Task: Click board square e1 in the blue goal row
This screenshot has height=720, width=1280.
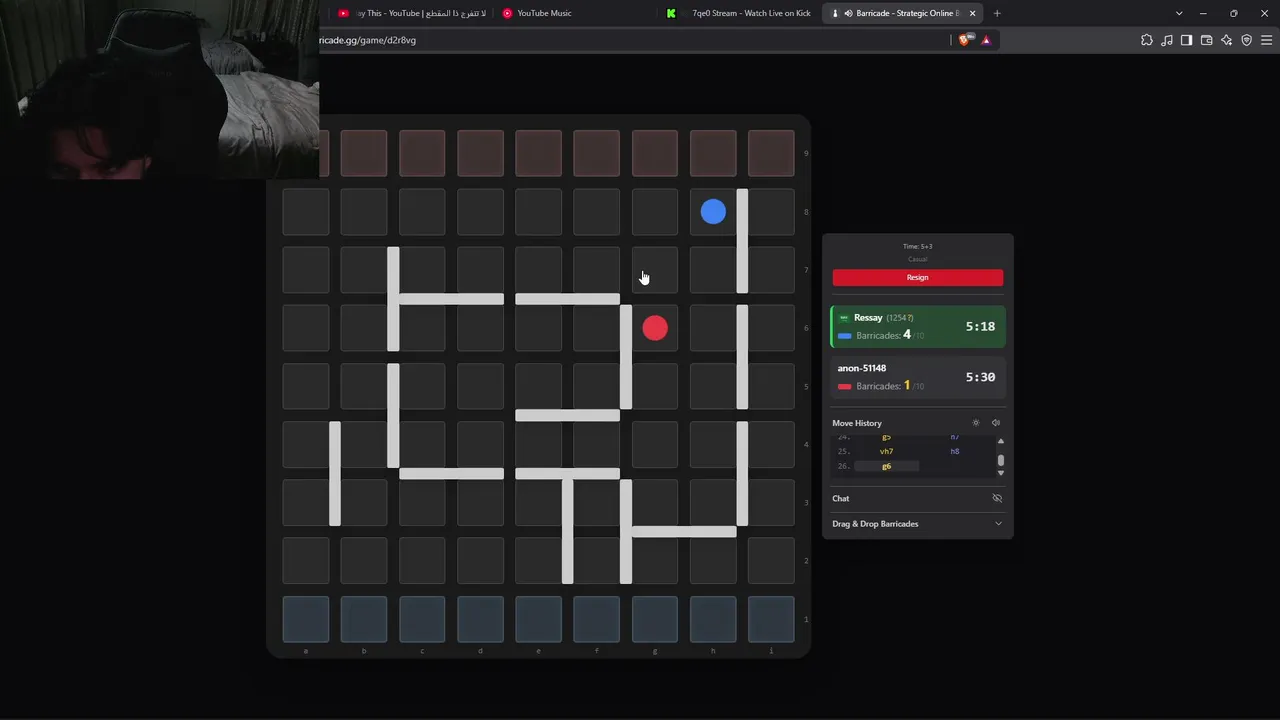Action: [x=539, y=618]
